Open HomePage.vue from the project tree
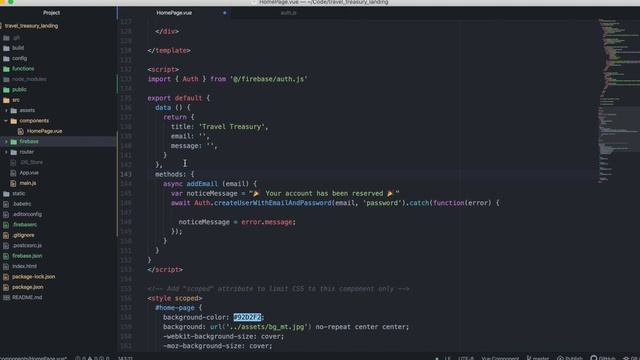The height and width of the screenshot is (360, 640). coord(44,131)
